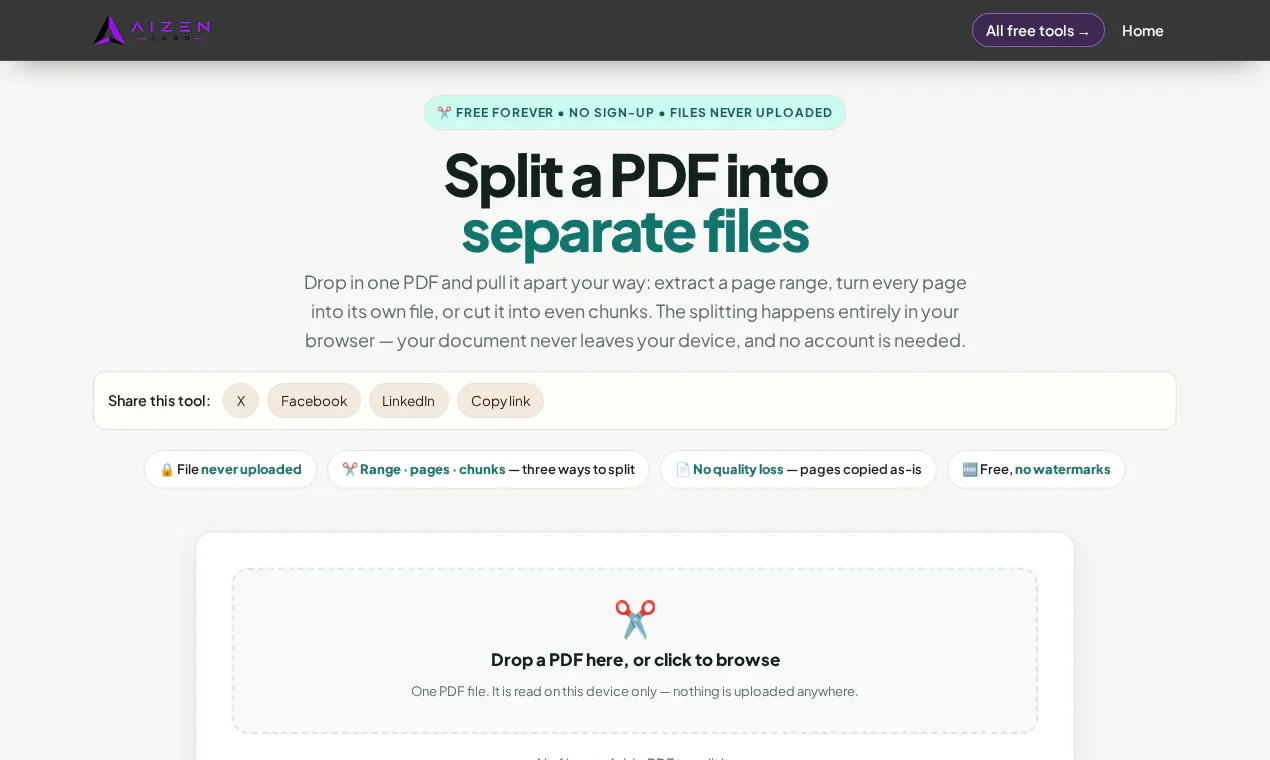Open the All free tools link
1270x760 pixels.
tap(1038, 30)
